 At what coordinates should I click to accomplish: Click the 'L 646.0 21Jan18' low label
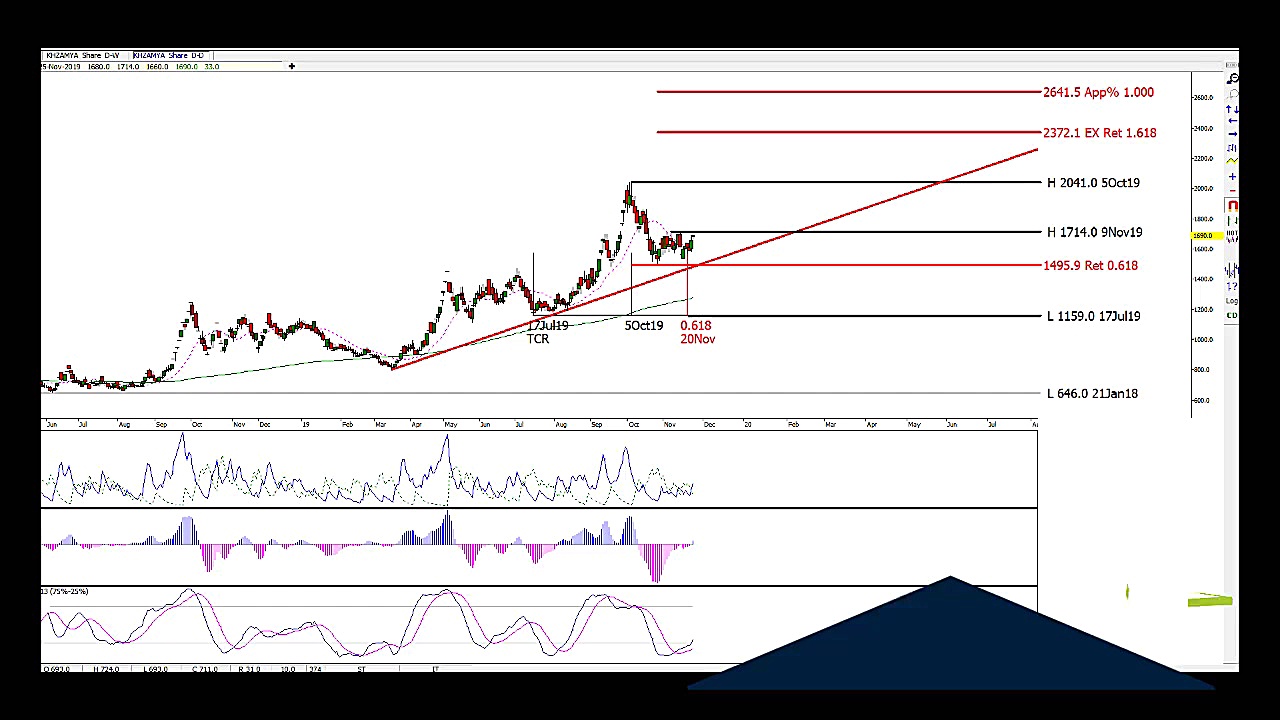click(x=1092, y=394)
